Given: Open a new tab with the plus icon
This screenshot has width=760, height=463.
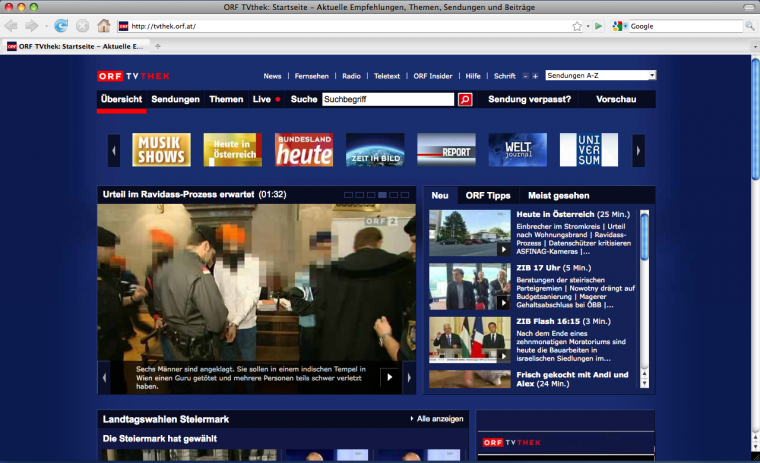Looking at the screenshot, I should coord(158,47).
